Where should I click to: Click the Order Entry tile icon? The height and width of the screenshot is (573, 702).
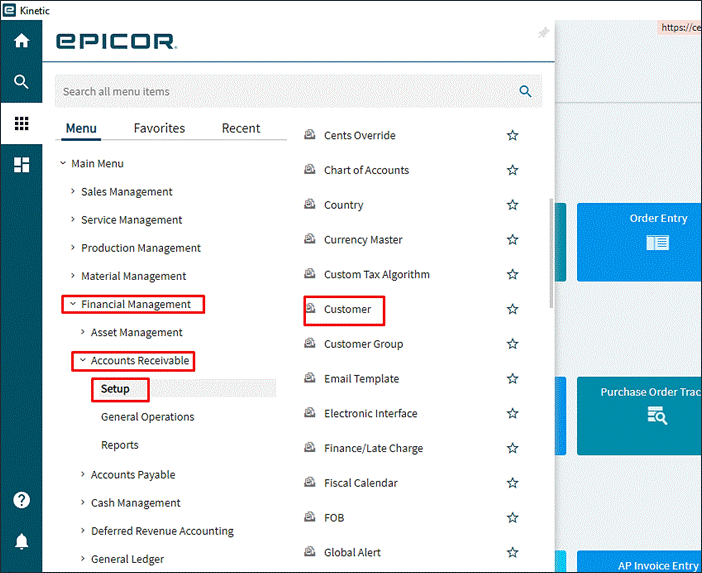(x=658, y=243)
